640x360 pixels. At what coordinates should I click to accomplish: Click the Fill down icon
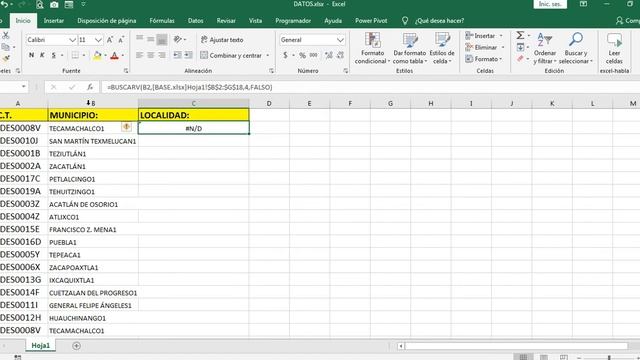click(x=520, y=47)
